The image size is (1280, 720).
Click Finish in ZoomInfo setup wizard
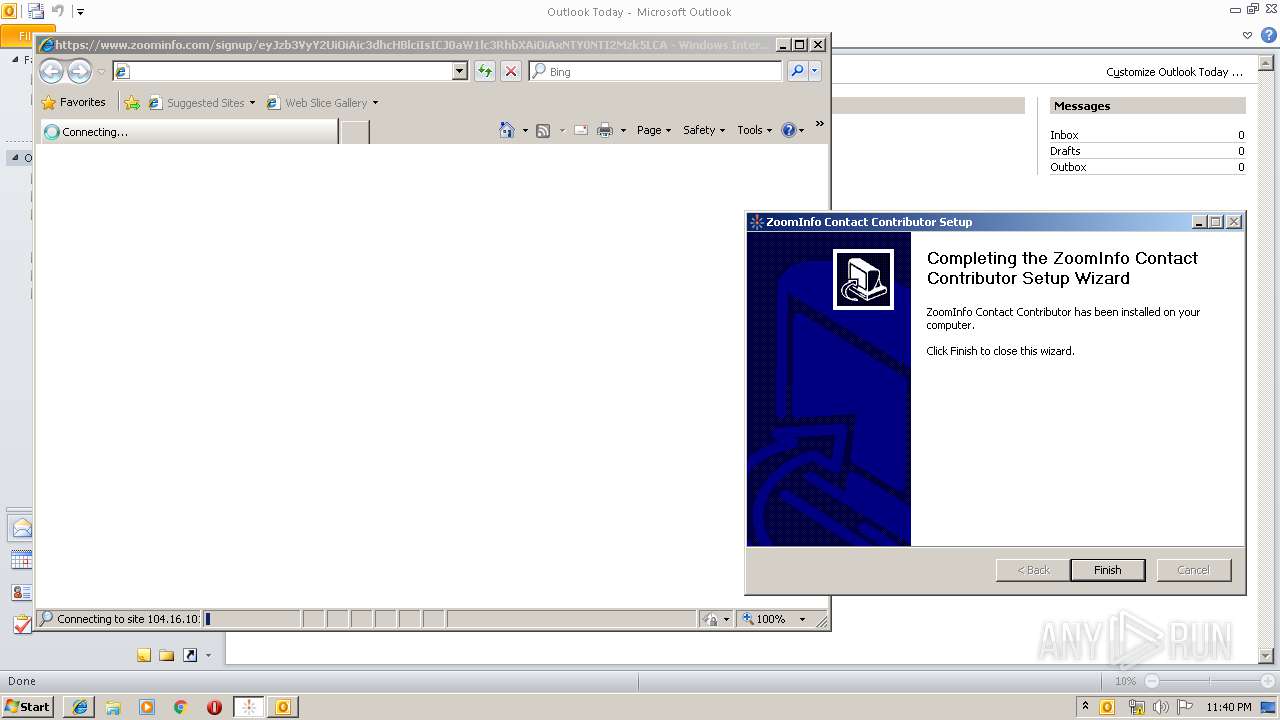coord(1108,570)
